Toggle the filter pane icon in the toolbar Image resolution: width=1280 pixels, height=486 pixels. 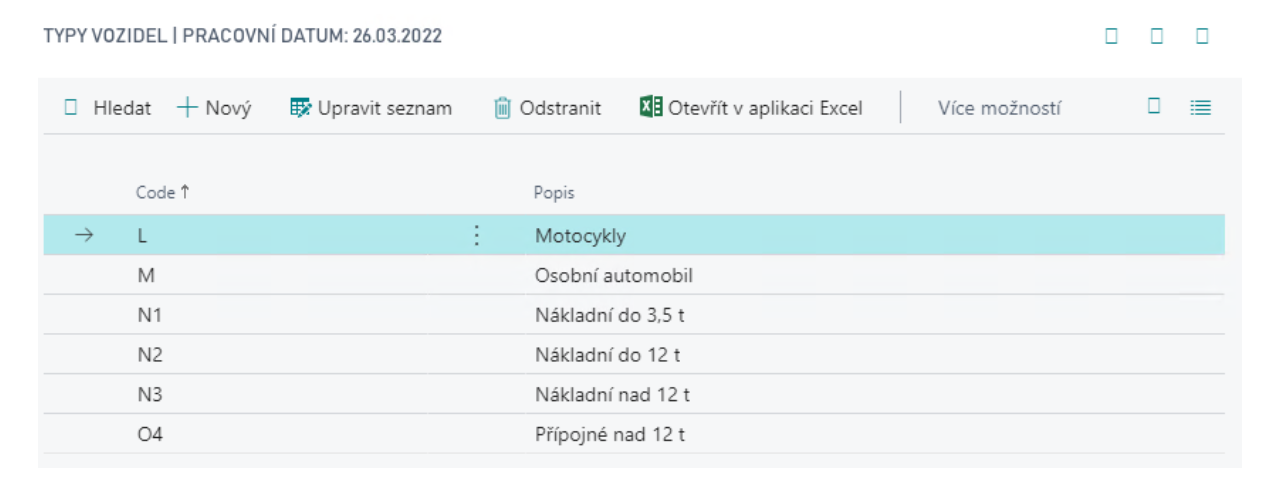pyautogui.click(x=1154, y=107)
